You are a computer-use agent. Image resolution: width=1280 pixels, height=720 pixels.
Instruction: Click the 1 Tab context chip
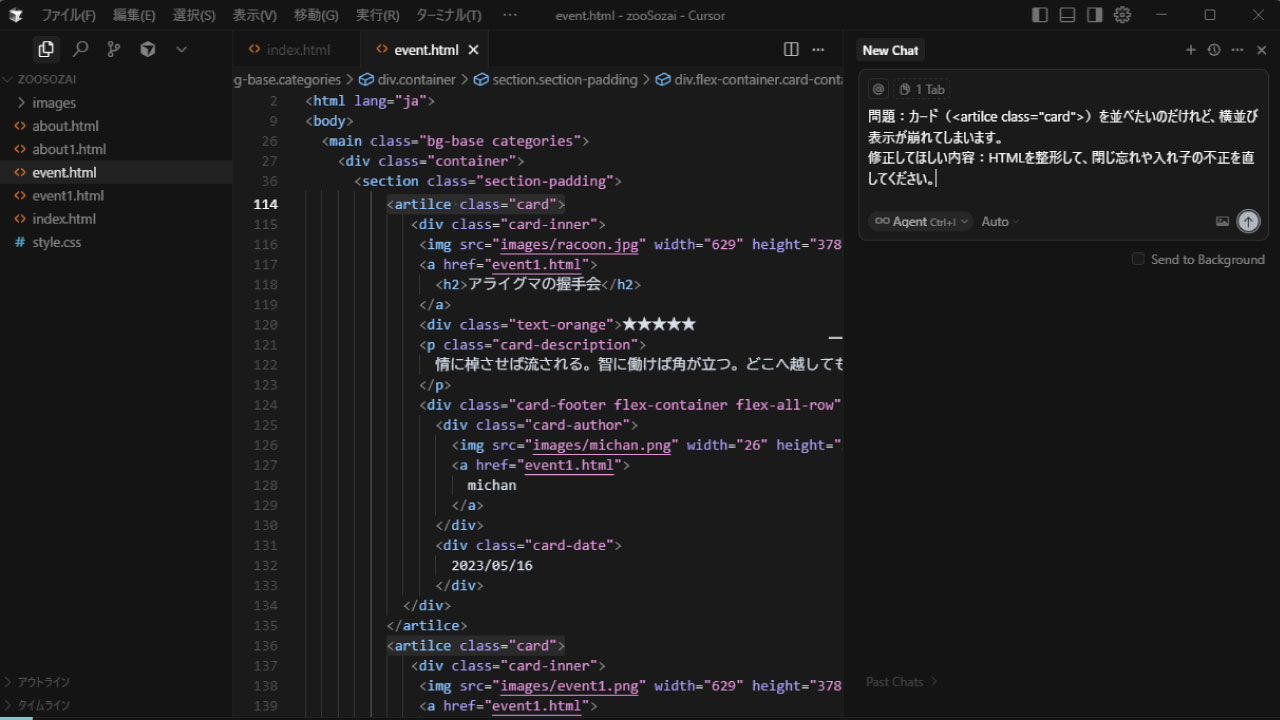922,89
